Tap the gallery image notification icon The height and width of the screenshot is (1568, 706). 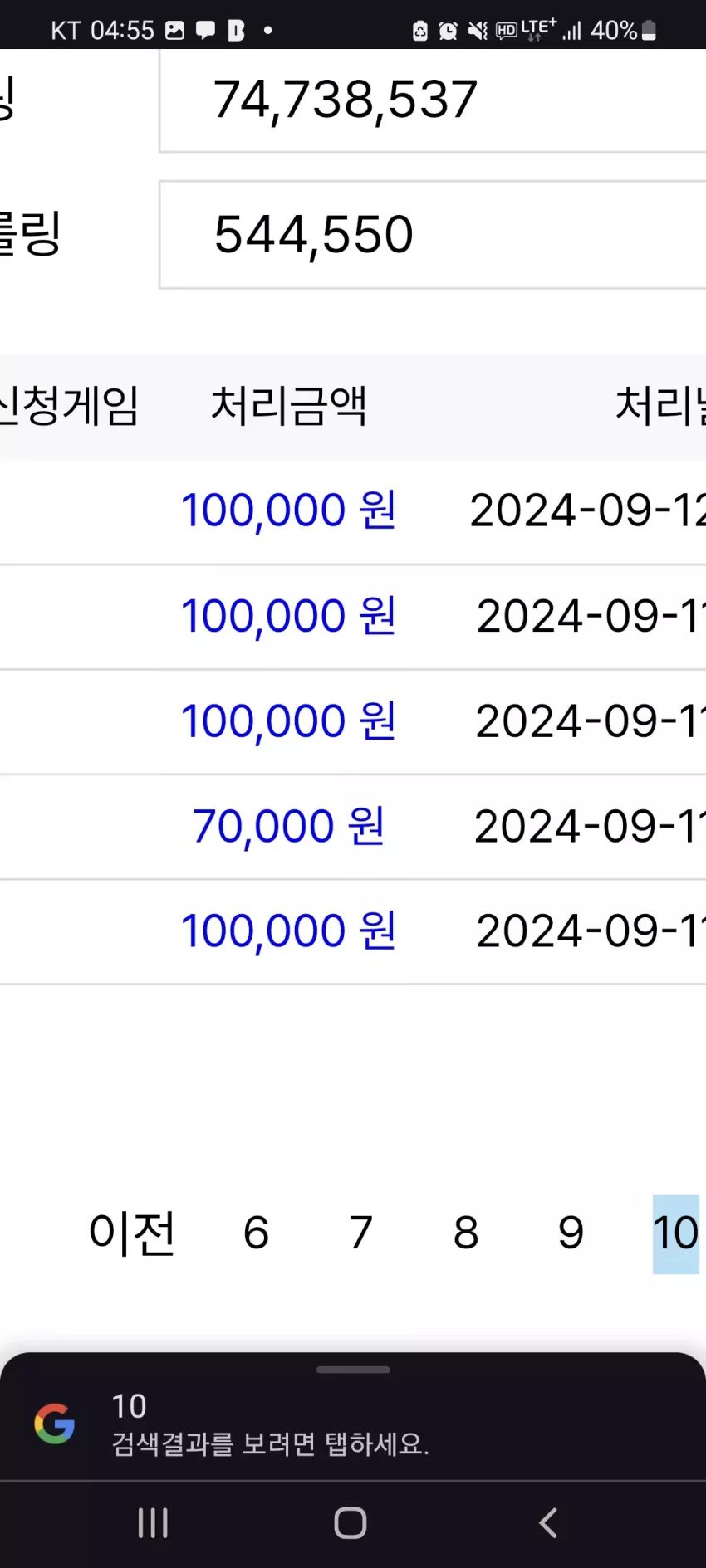click(x=175, y=31)
